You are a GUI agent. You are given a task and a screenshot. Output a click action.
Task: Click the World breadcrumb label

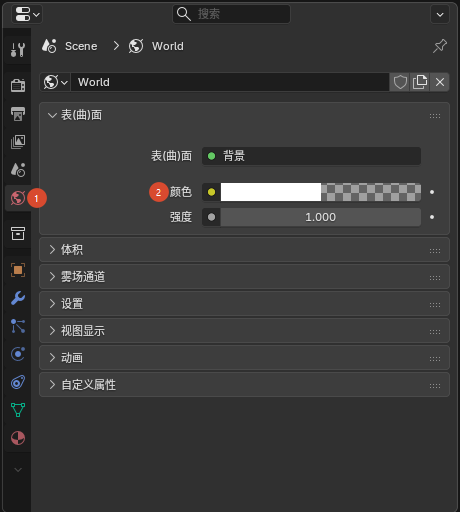point(168,46)
